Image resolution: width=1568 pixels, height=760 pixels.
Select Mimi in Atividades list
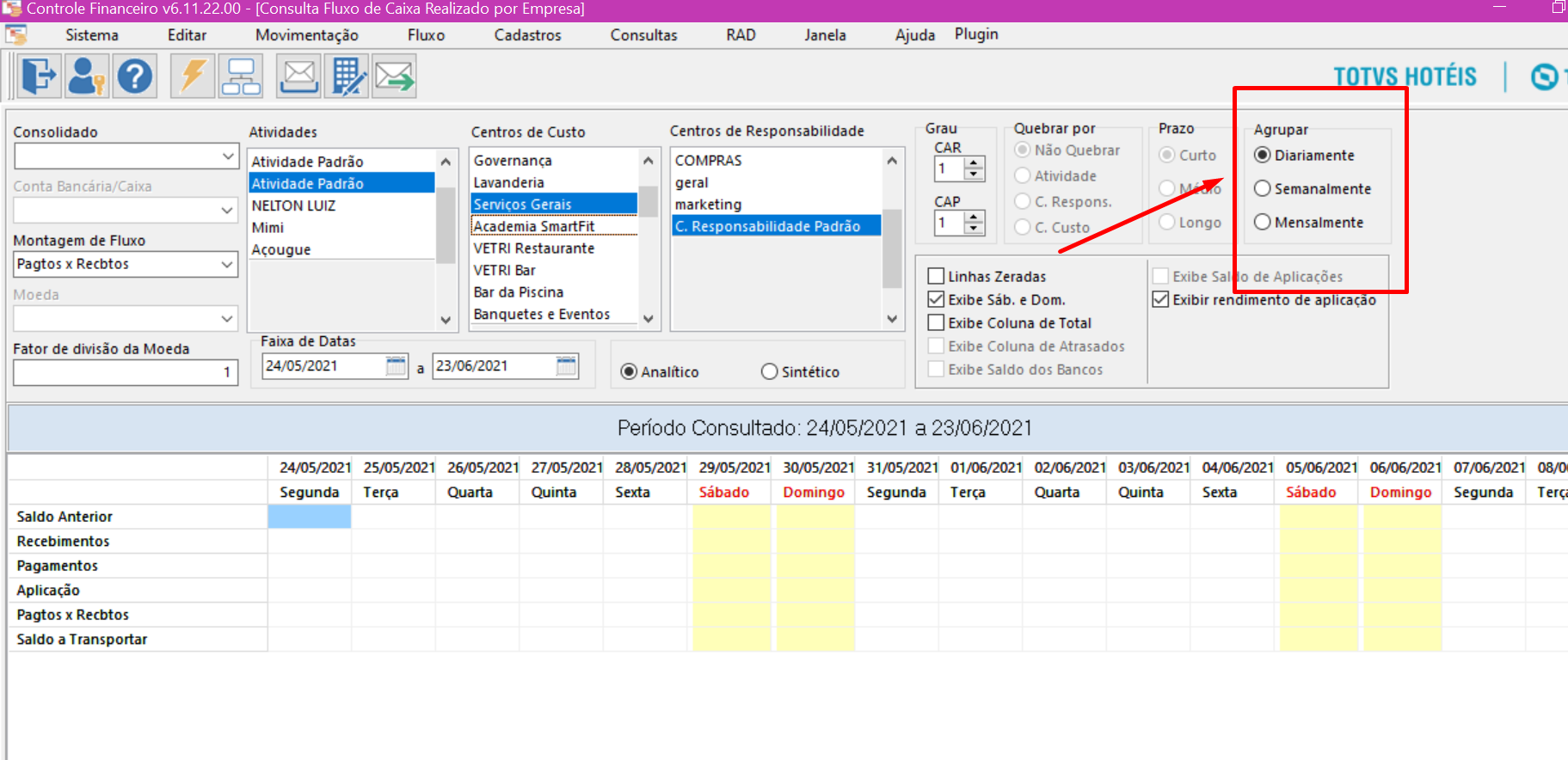coord(341,228)
